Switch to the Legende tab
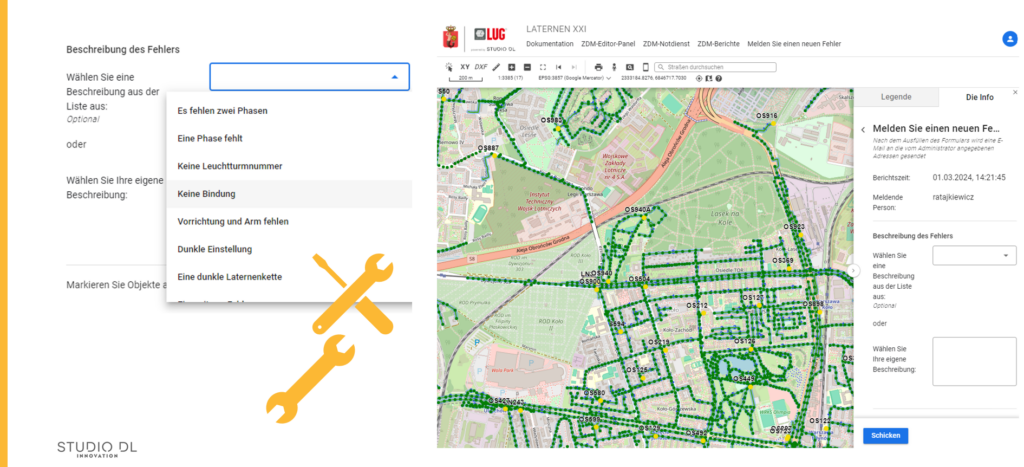The image size is (1024, 467). click(x=895, y=97)
